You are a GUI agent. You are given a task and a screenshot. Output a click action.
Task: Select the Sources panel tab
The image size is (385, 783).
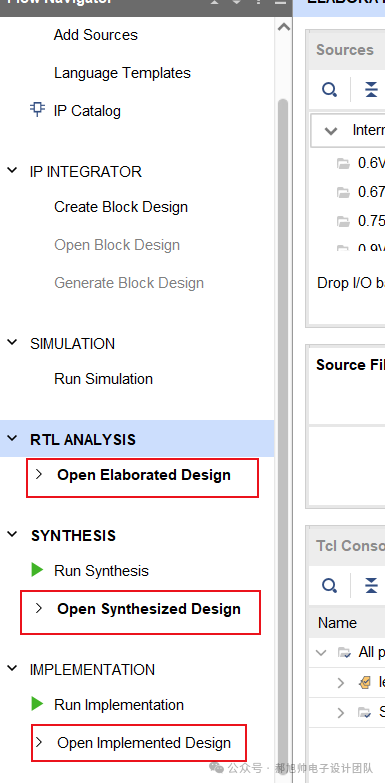pyautogui.click(x=345, y=50)
